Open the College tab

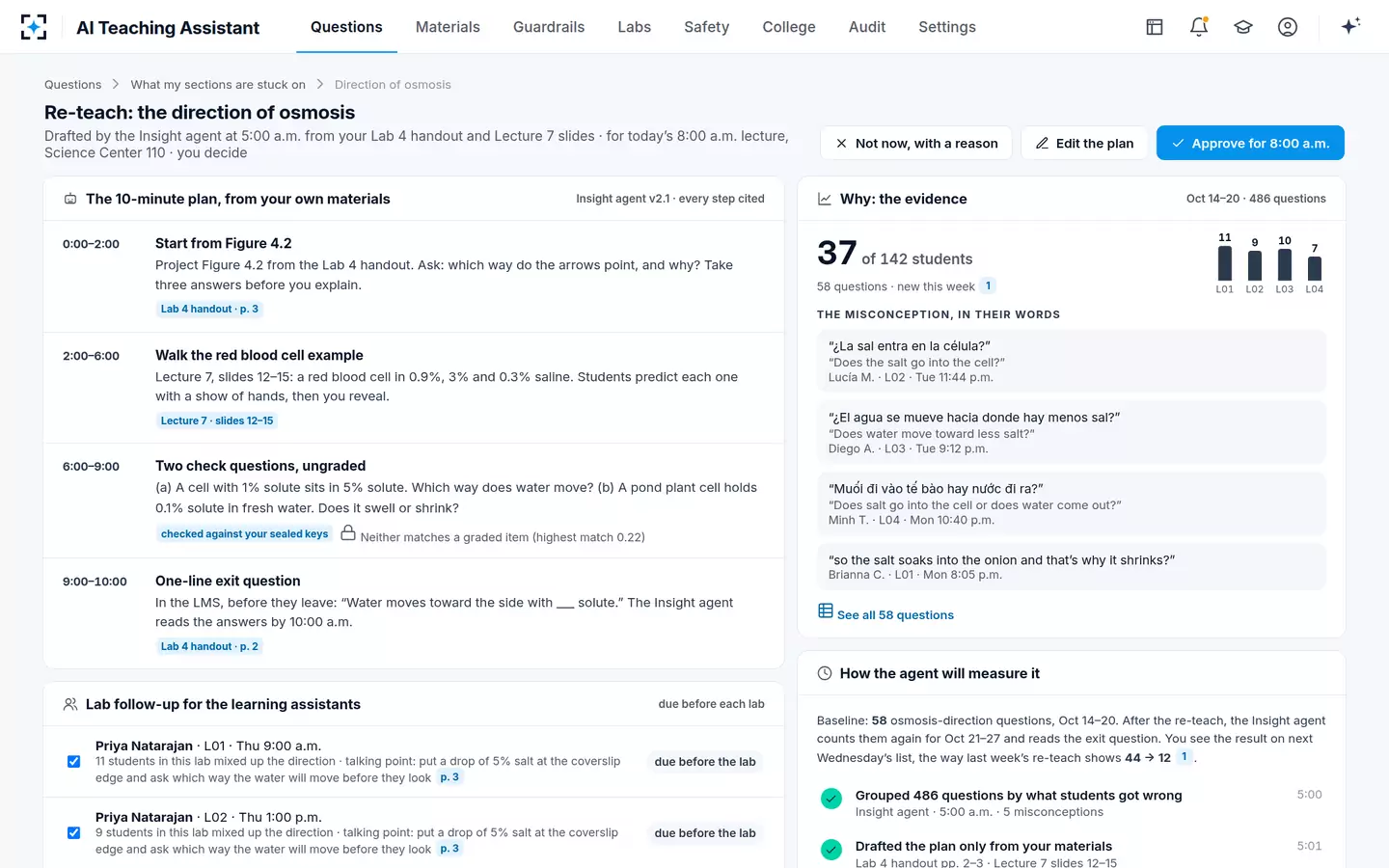click(x=789, y=27)
